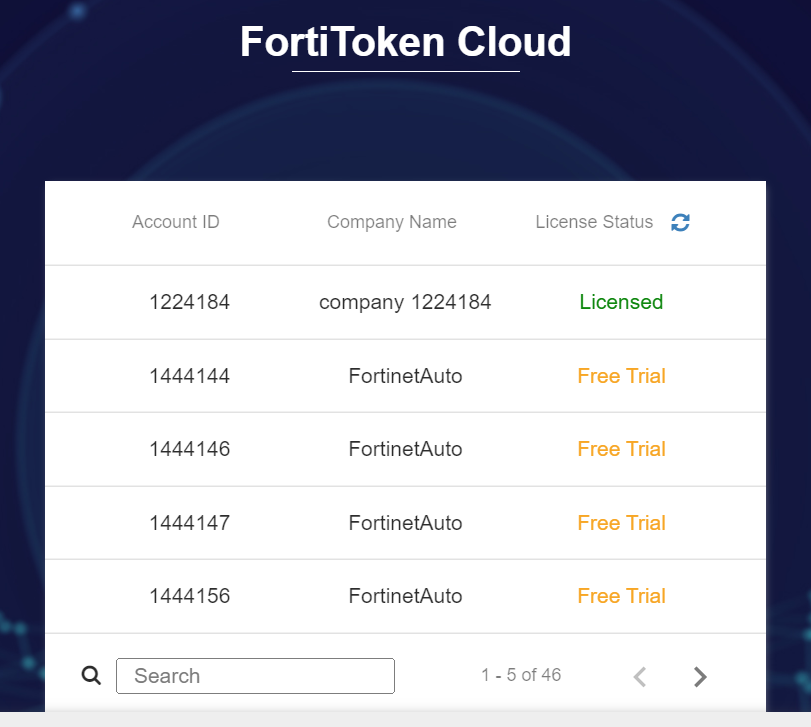Select the FortinetAuto row with ID 1444146
This screenshot has height=727, width=811.
pos(405,449)
